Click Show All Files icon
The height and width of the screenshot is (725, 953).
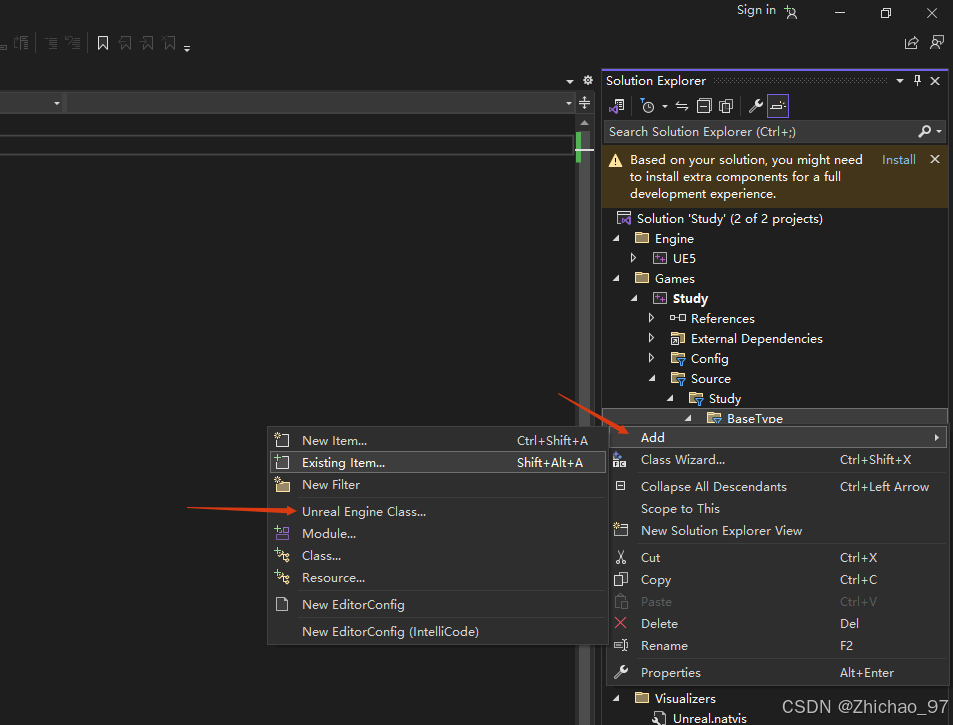click(726, 106)
